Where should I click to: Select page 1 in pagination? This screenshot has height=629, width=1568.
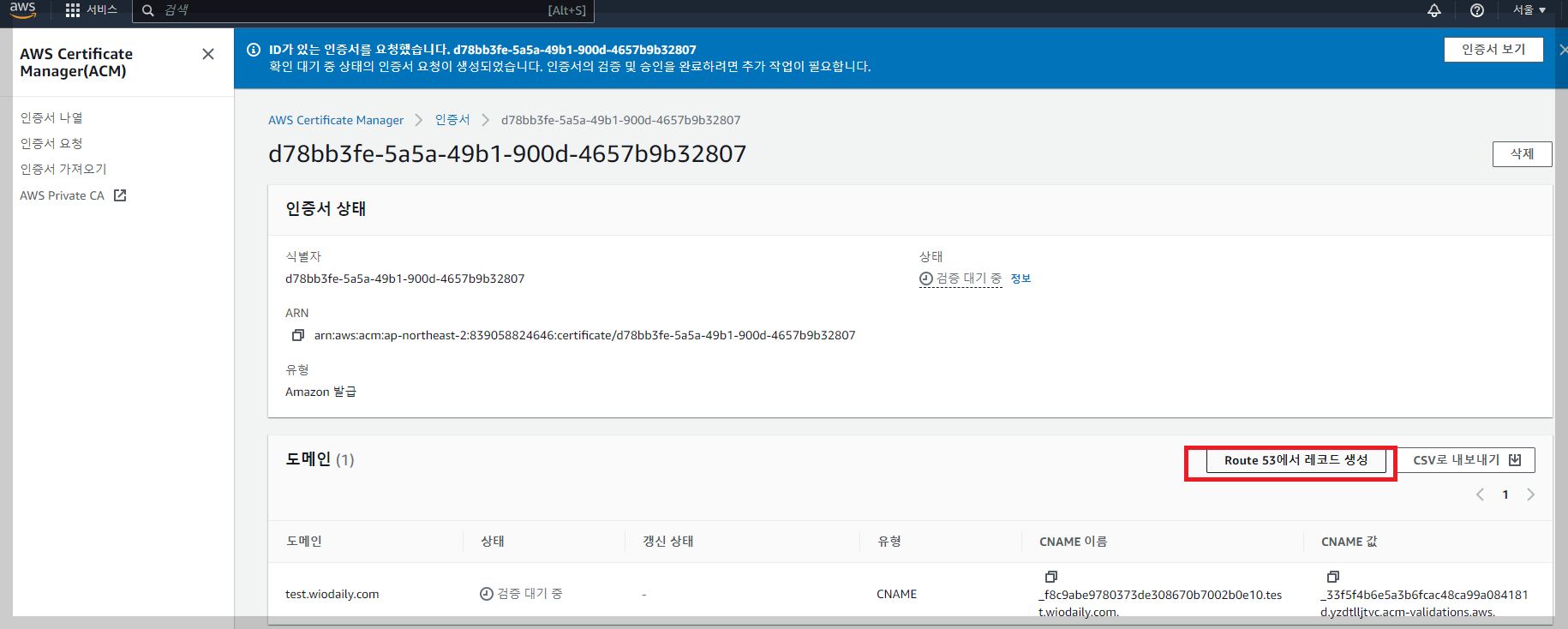point(1505,494)
